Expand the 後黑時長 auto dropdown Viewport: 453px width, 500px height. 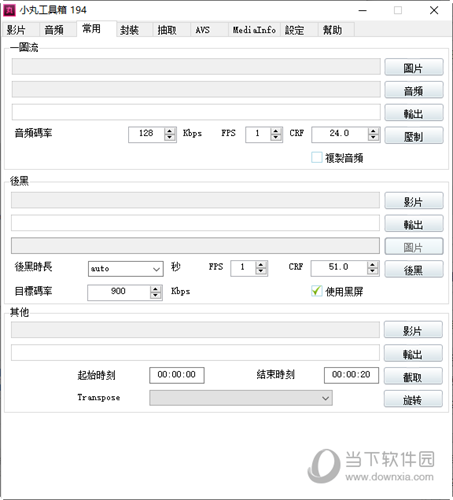(x=156, y=269)
